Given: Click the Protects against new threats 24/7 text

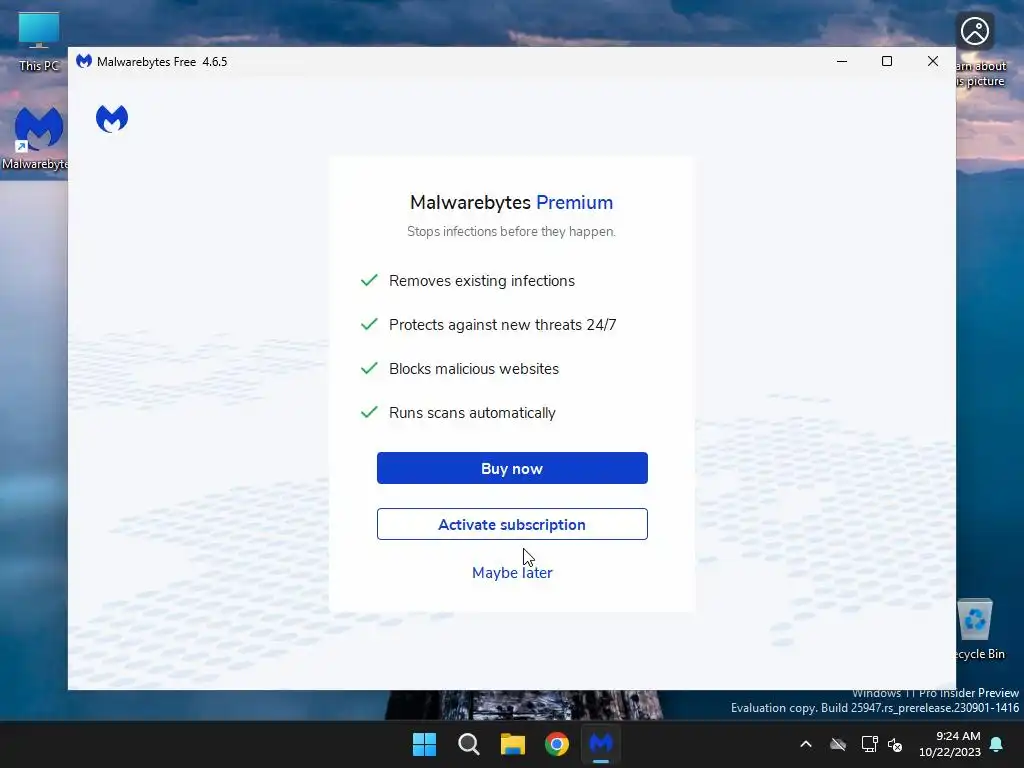Looking at the screenshot, I should pos(503,325).
